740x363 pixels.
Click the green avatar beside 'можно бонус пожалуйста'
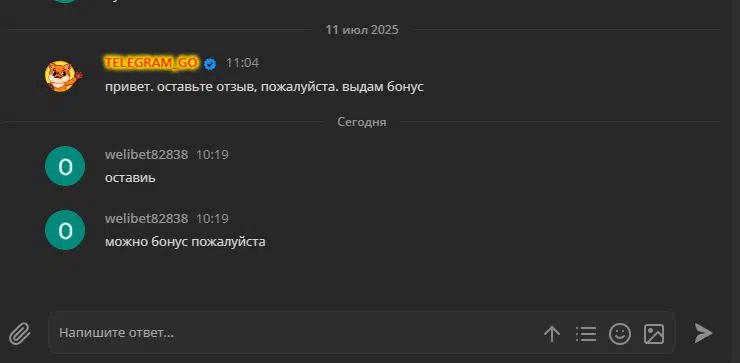coord(65,230)
